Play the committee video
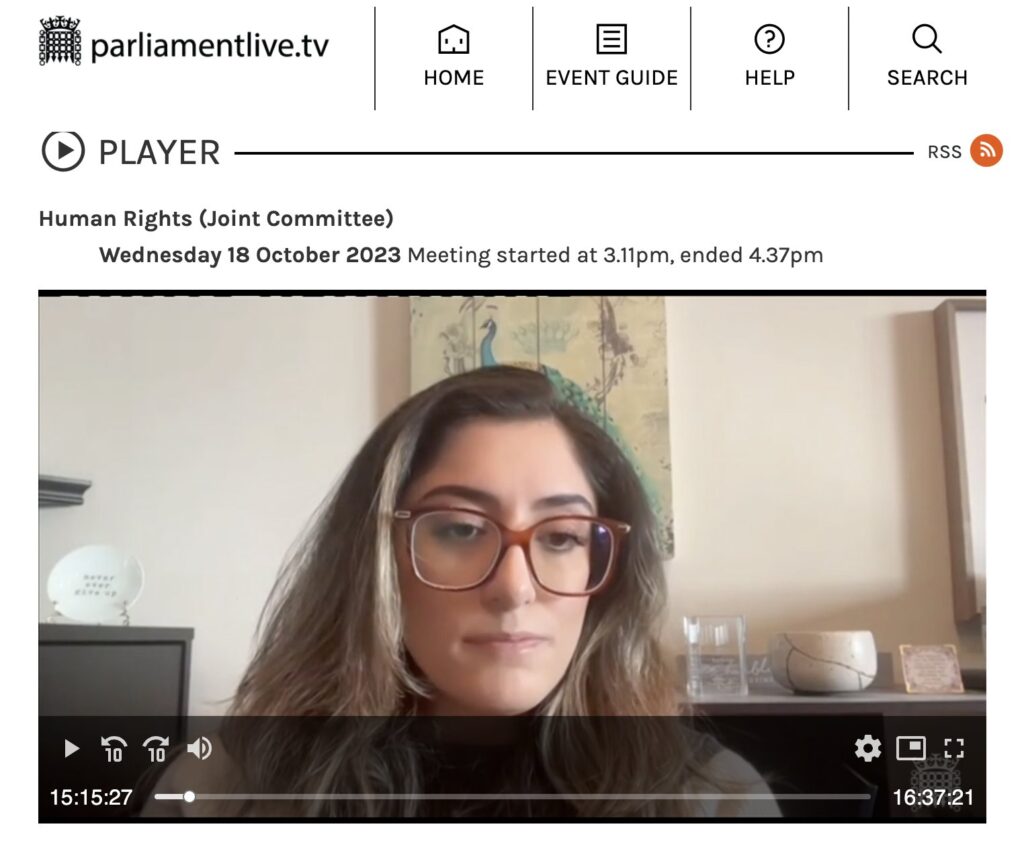1024x843 pixels. click(71, 748)
